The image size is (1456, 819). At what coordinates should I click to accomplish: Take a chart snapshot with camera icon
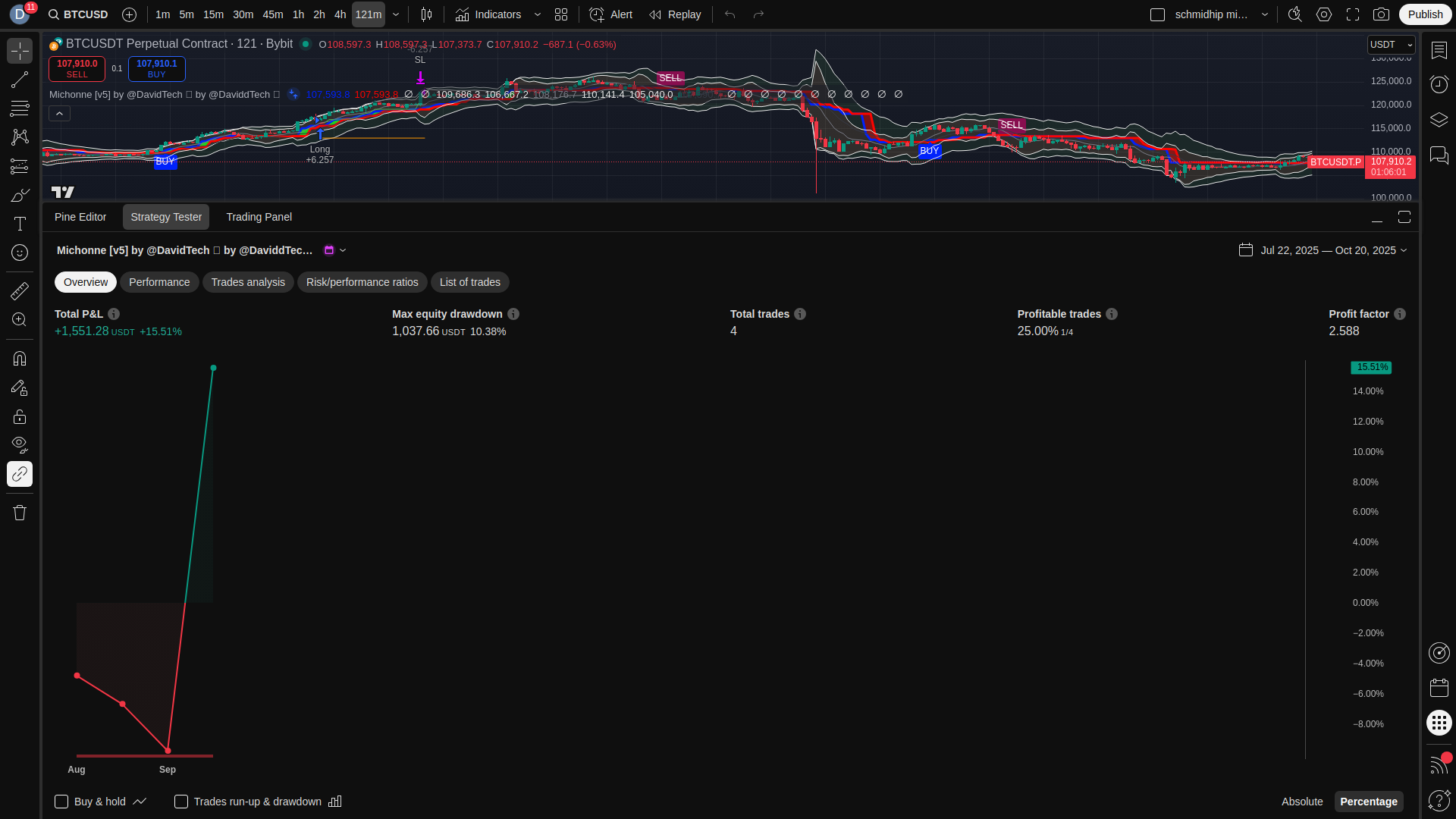(1381, 14)
